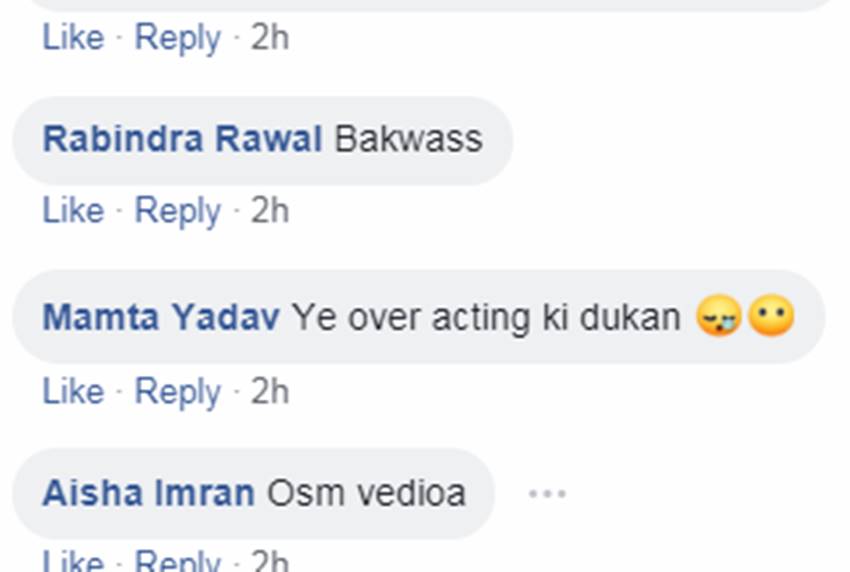Like Rabindra Rawal's "Bakwass" comment
Viewport: 850px width, 572px height.
pyautogui.click(x=73, y=211)
